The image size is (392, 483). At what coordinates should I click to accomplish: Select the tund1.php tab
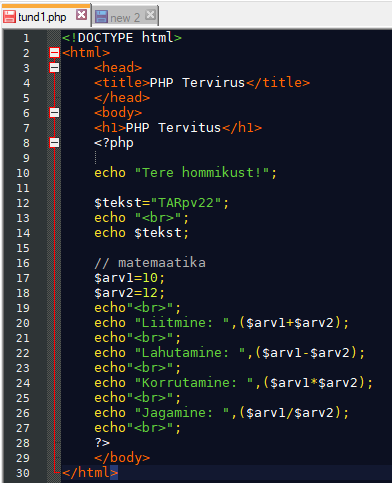click(x=46, y=16)
